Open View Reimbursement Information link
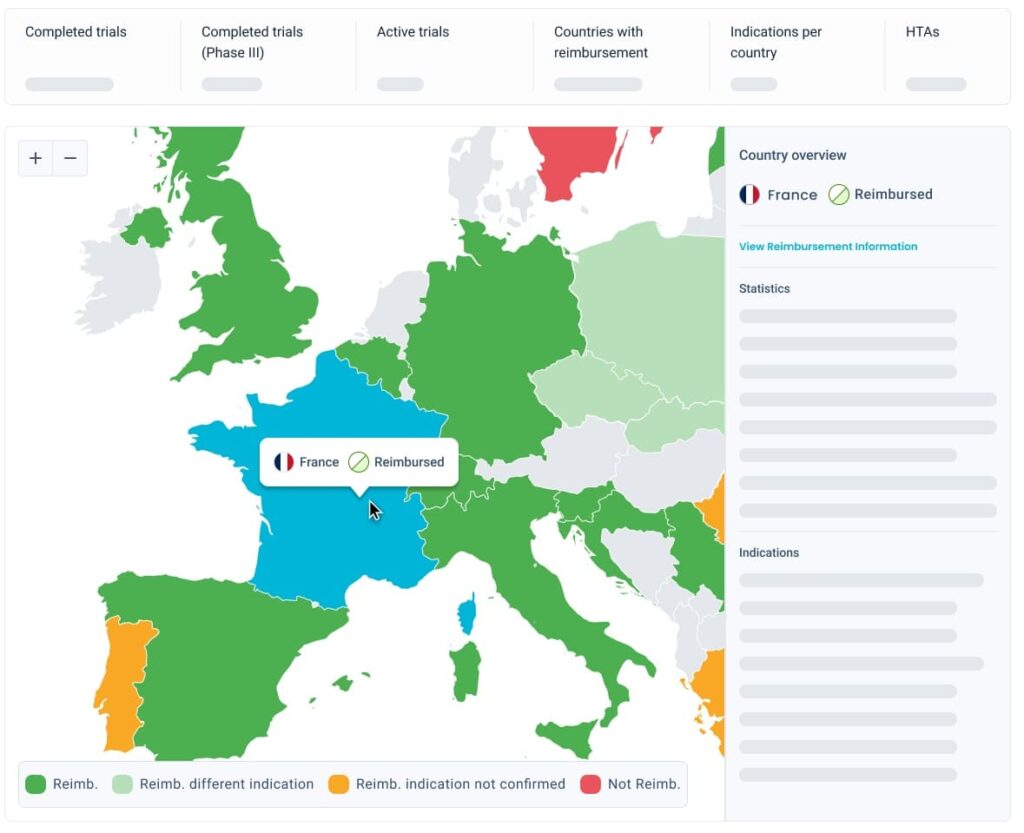Screen dimensions: 1024x833 (x=827, y=247)
